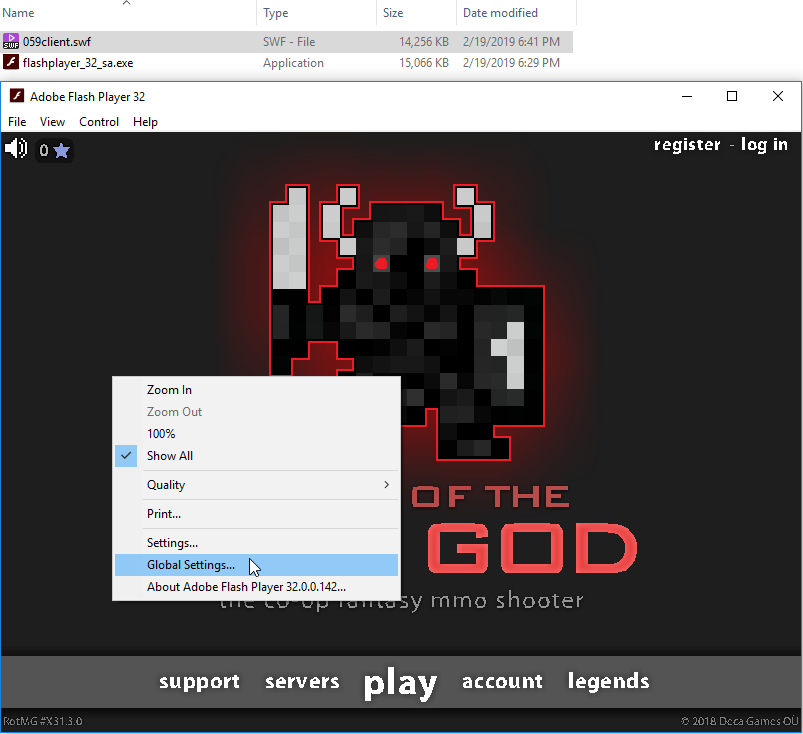
Task: Sort files by Date modified column
Action: coord(500,13)
